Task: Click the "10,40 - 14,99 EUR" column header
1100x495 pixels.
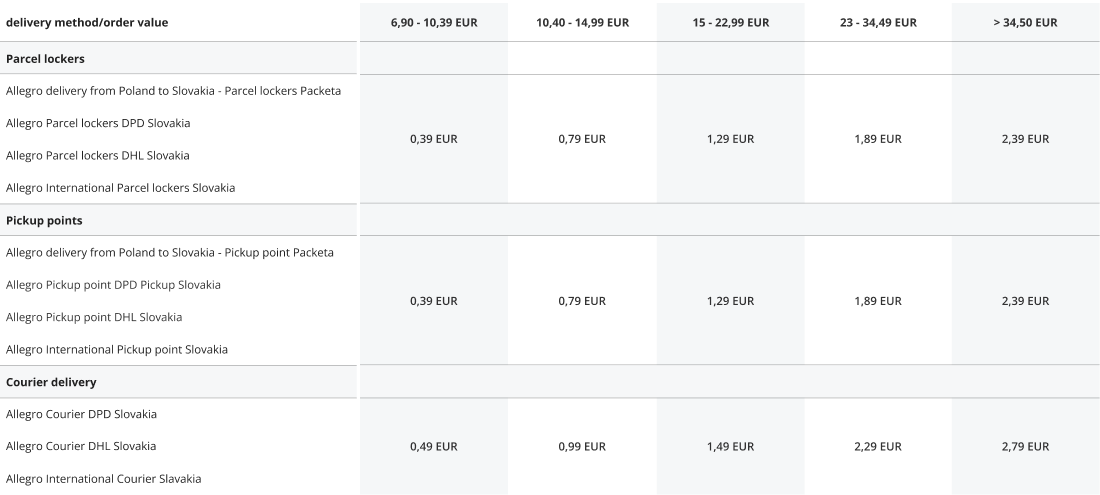Action: pyautogui.click(x=582, y=23)
